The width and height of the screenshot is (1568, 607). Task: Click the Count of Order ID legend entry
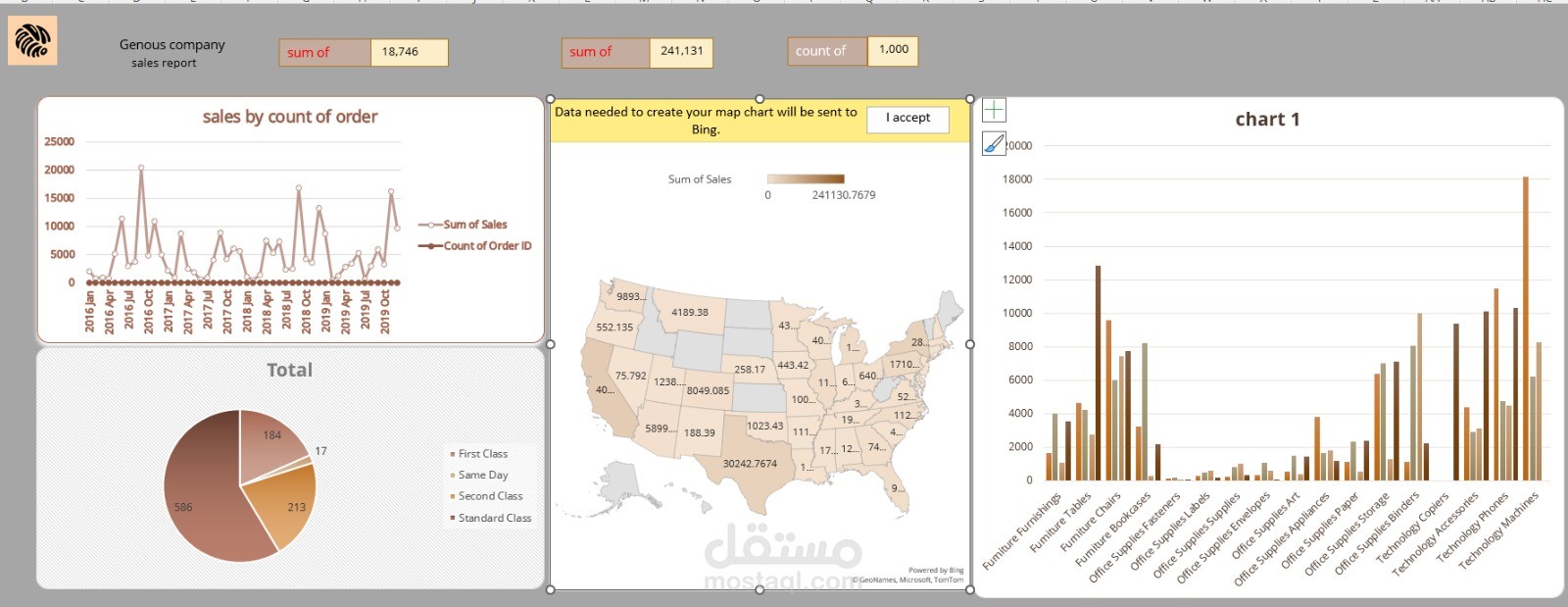[x=474, y=246]
